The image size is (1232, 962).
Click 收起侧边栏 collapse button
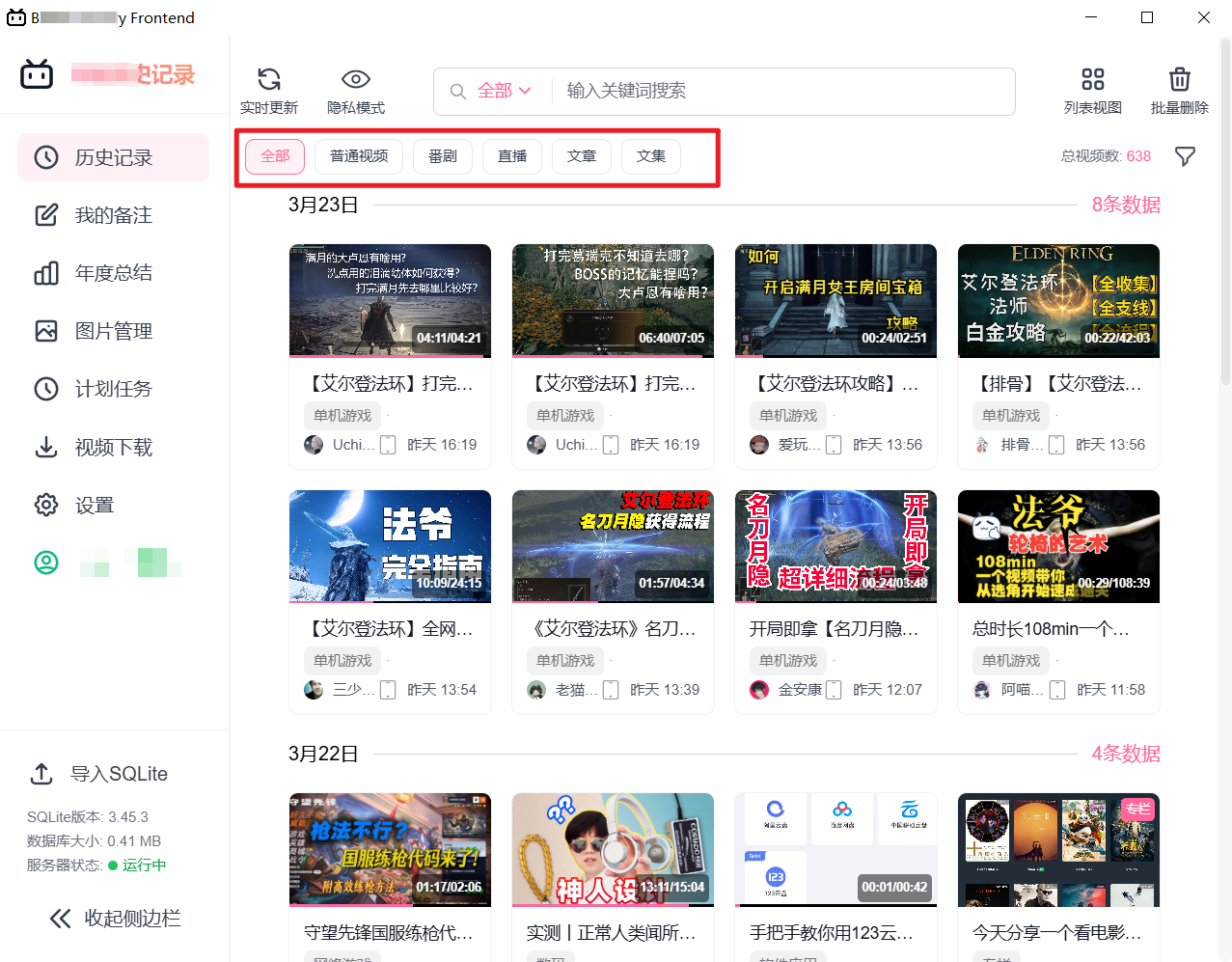coord(115,918)
